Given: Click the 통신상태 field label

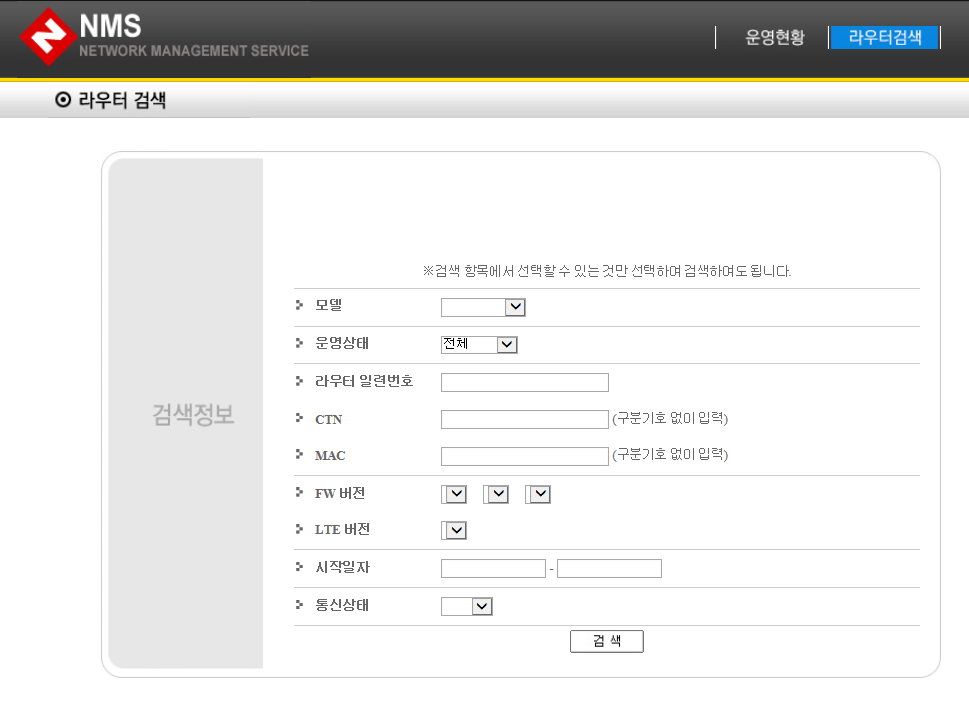Looking at the screenshot, I should (342, 604).
